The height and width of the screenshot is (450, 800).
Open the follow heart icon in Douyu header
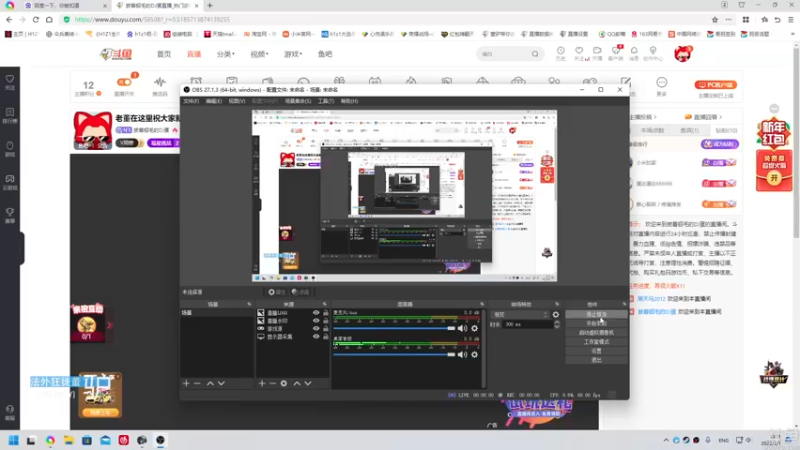click(579, 51)
